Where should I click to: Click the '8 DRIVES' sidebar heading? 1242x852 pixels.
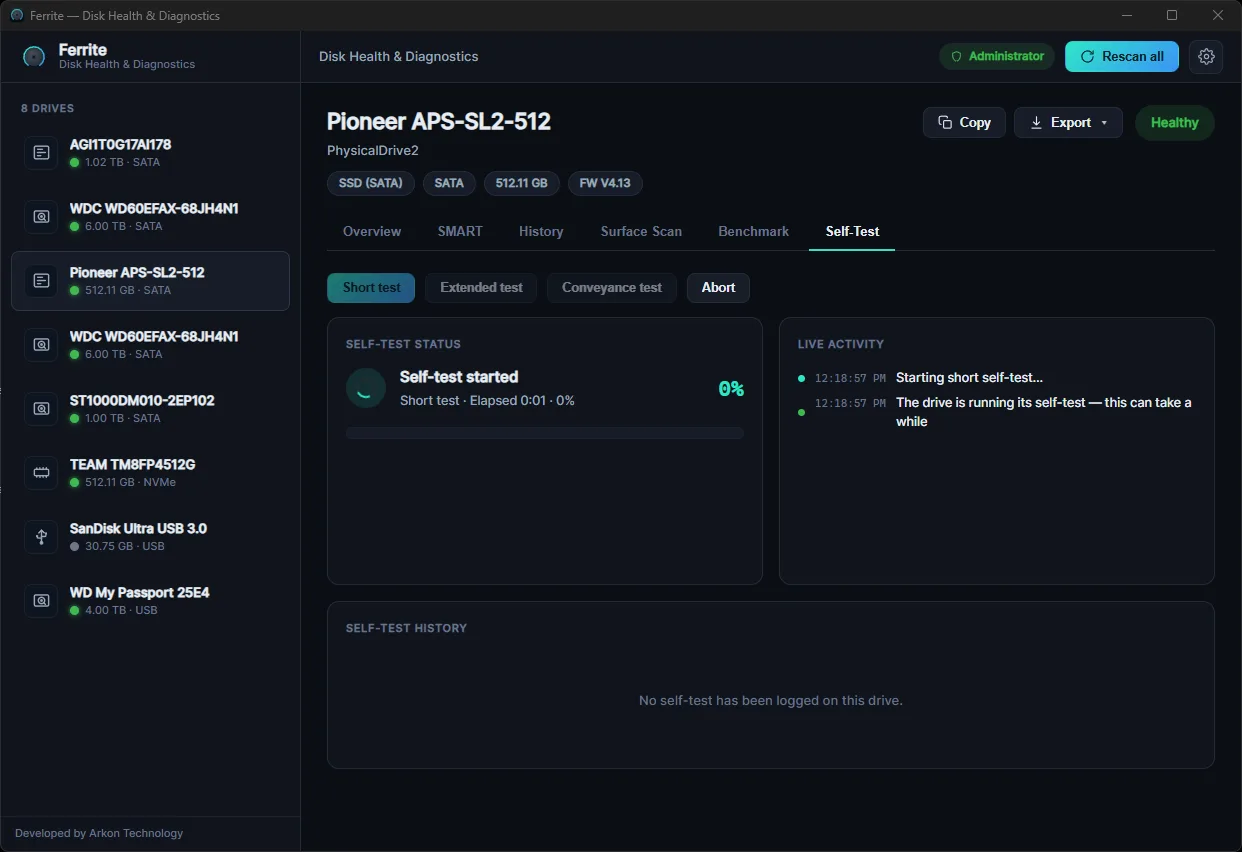pos(47,109)
